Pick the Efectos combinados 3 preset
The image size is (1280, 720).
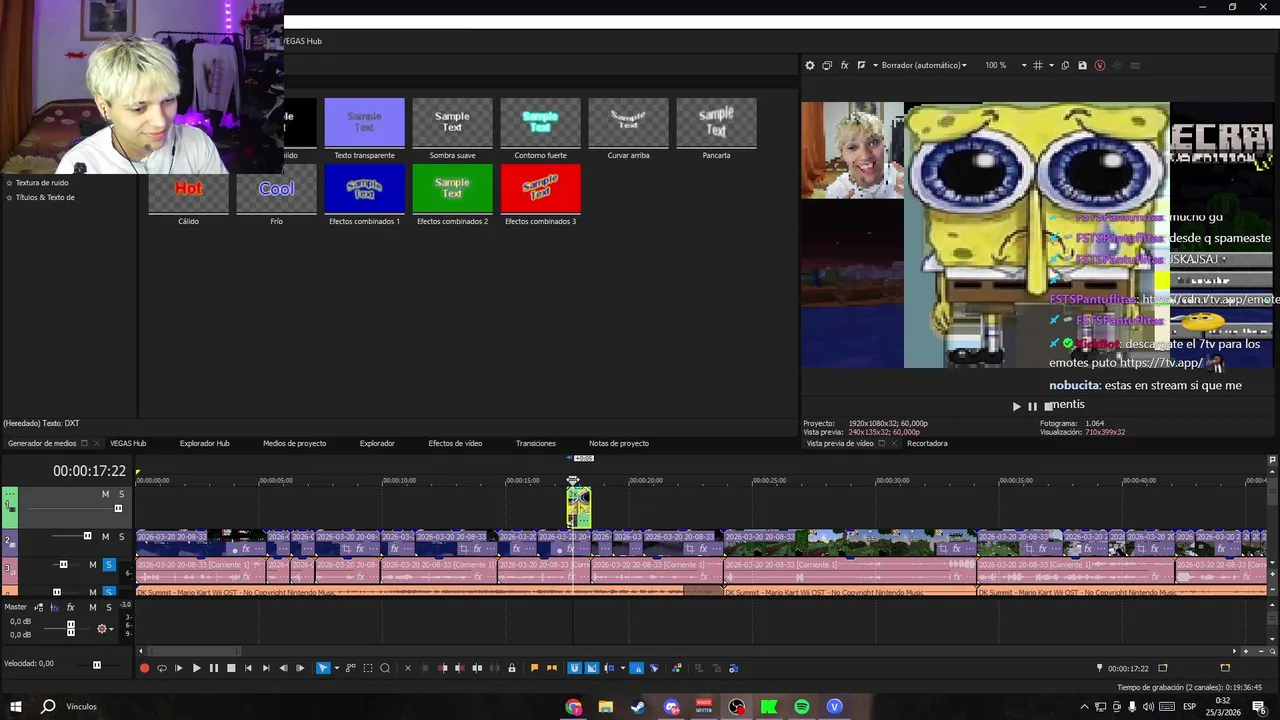(540, 188)
